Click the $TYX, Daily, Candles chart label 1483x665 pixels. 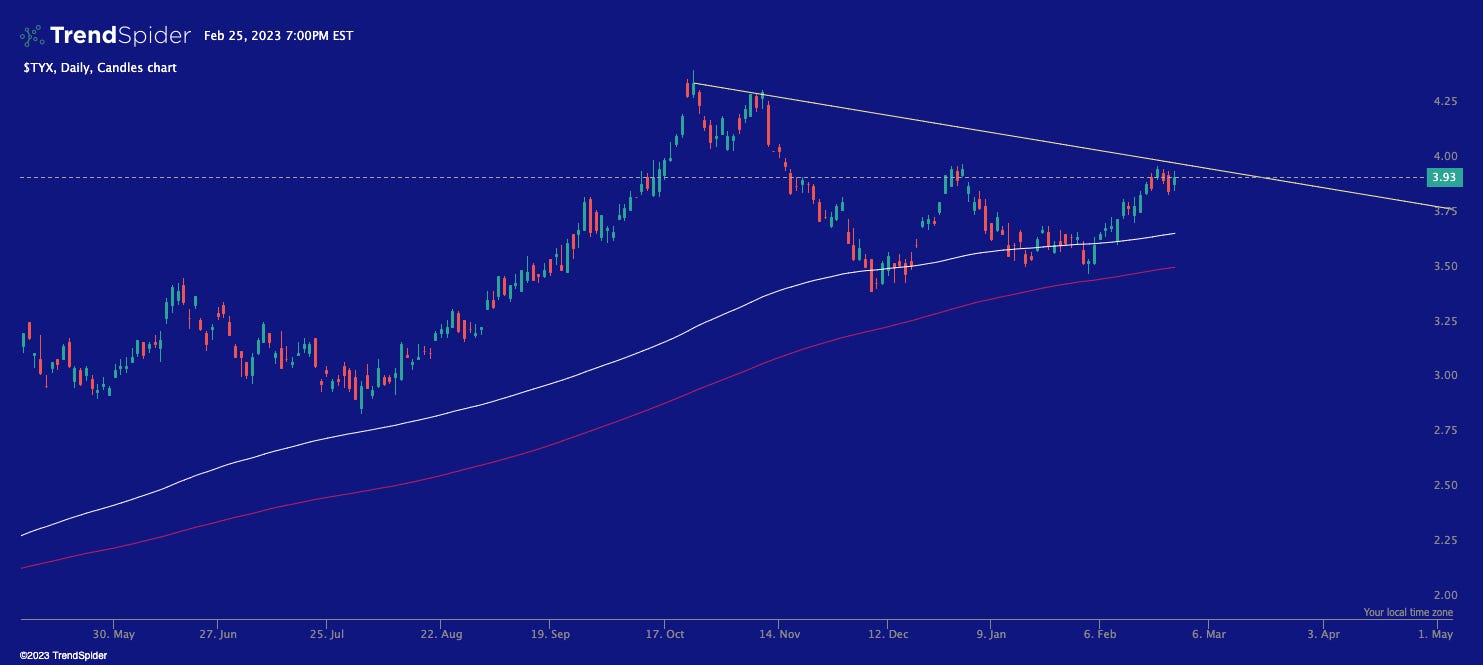pos(98,68)
